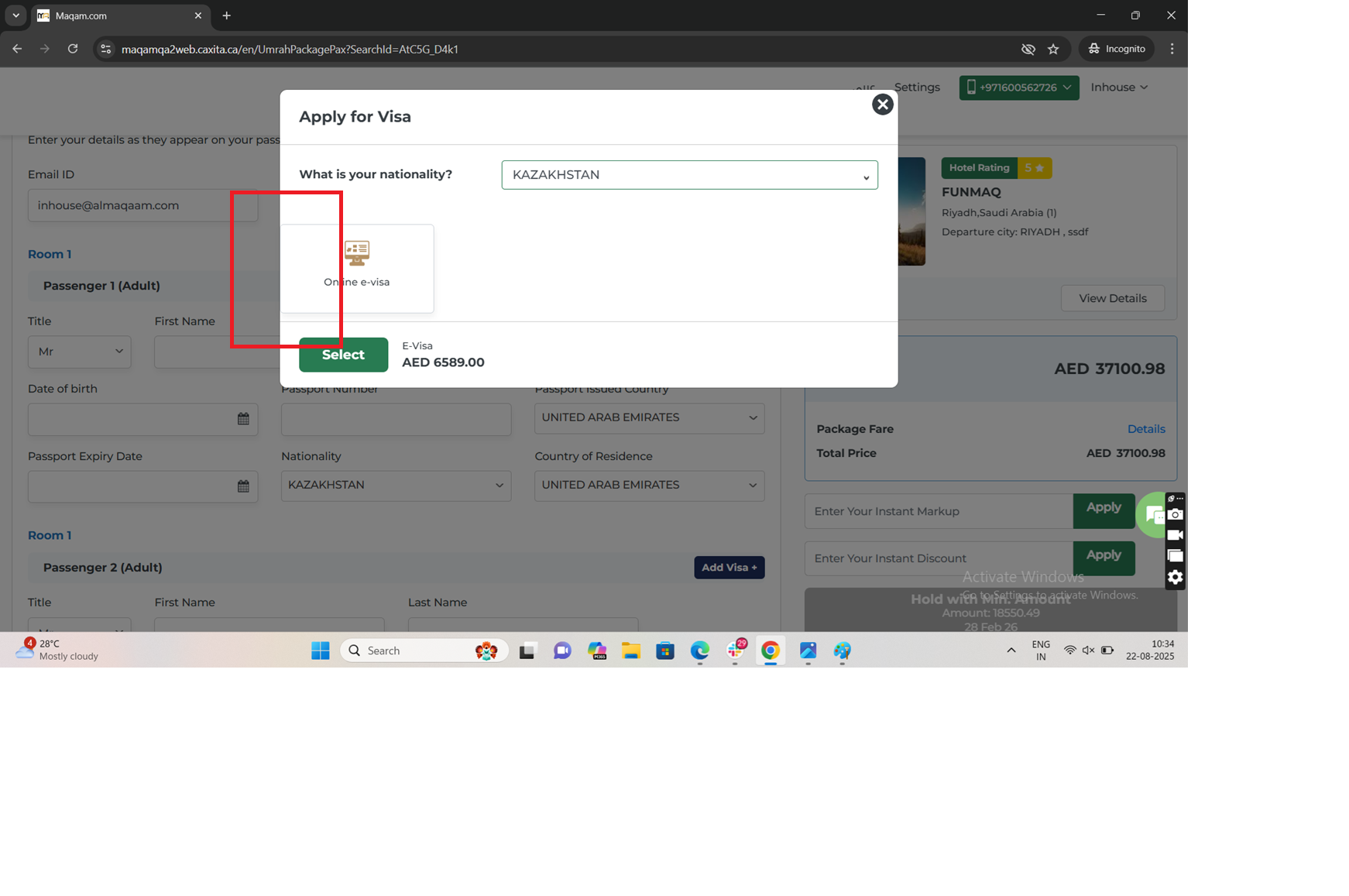Focus the Enter Your Instant Discount field
The height and width of the screenshot is (896, 1349).
939,558
